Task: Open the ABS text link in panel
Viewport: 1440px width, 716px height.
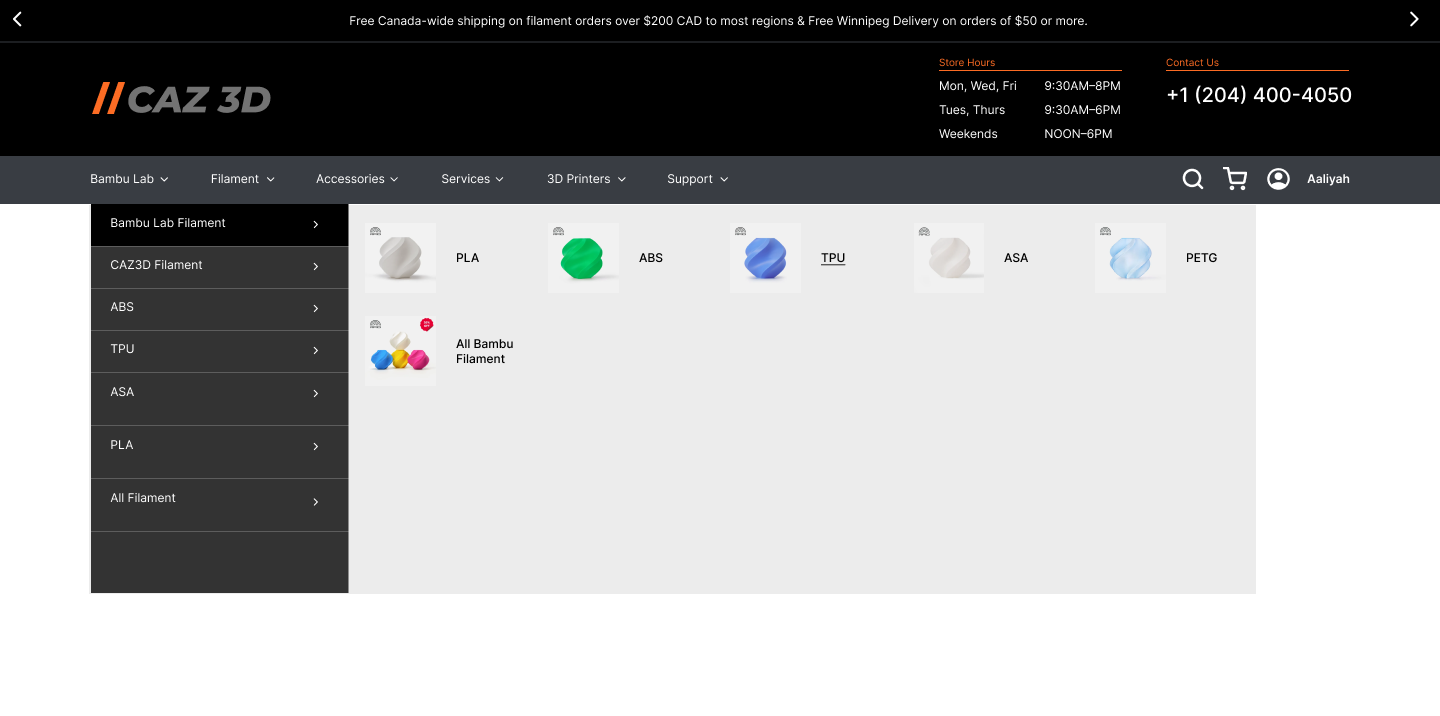Action: click(651, 258)
